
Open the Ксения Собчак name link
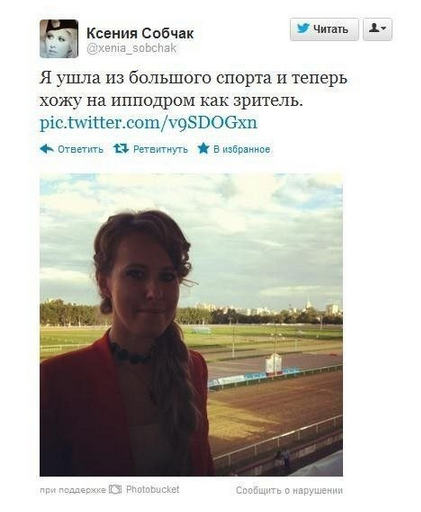(x=140, y=33)
